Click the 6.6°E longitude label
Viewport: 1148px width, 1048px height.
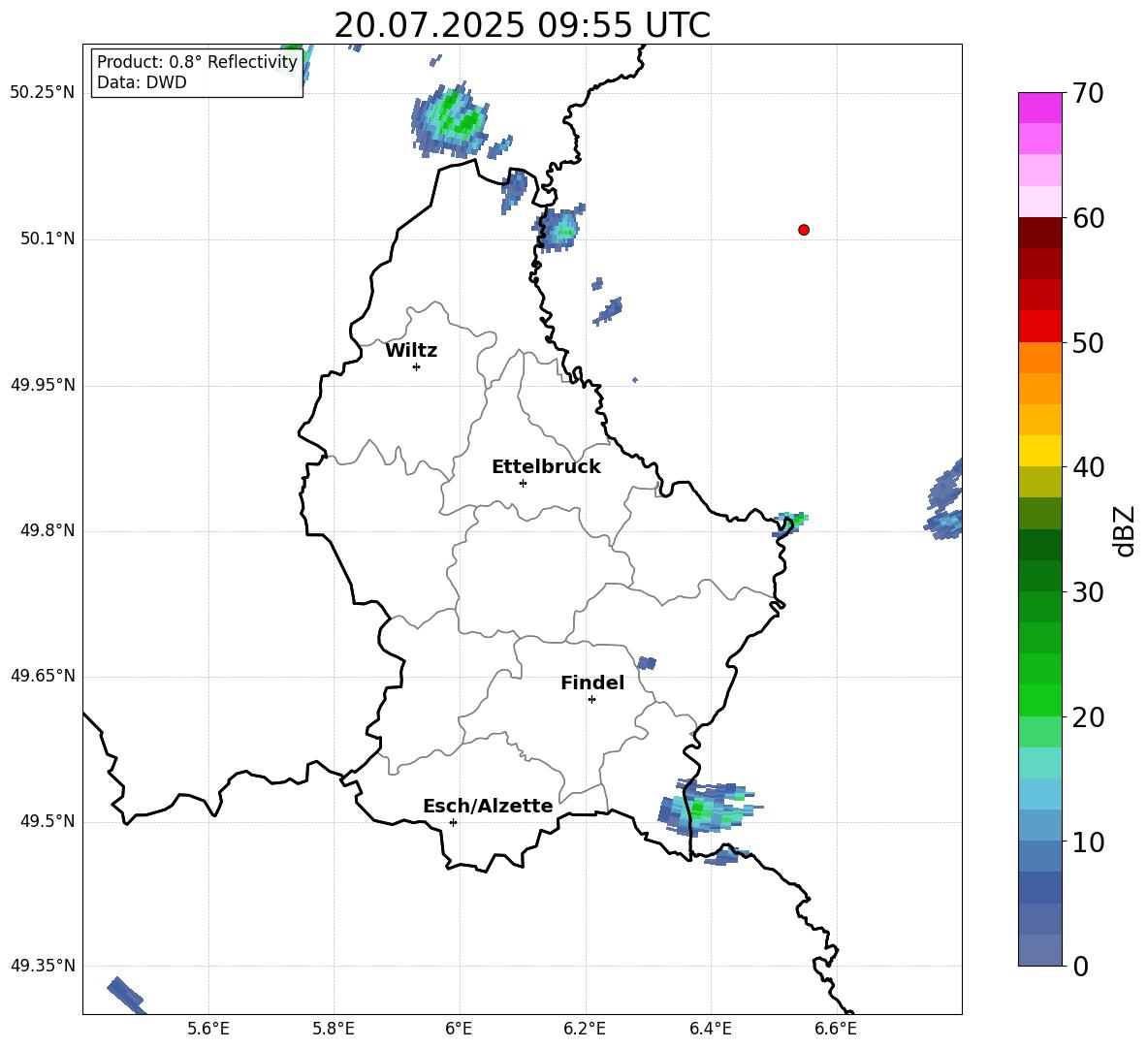[x=836, y=1030]
